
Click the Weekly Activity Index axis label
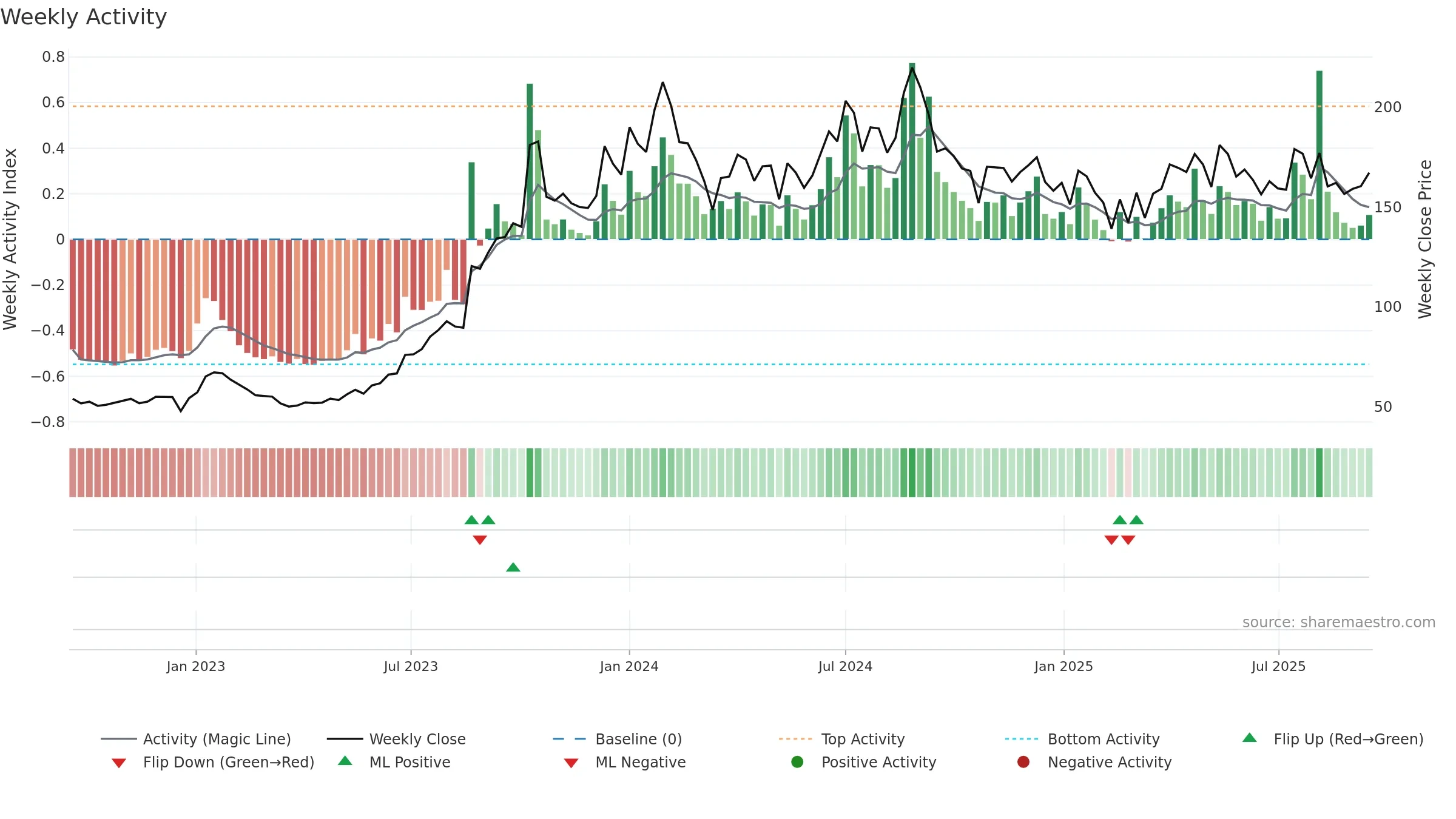coord(10,239)
